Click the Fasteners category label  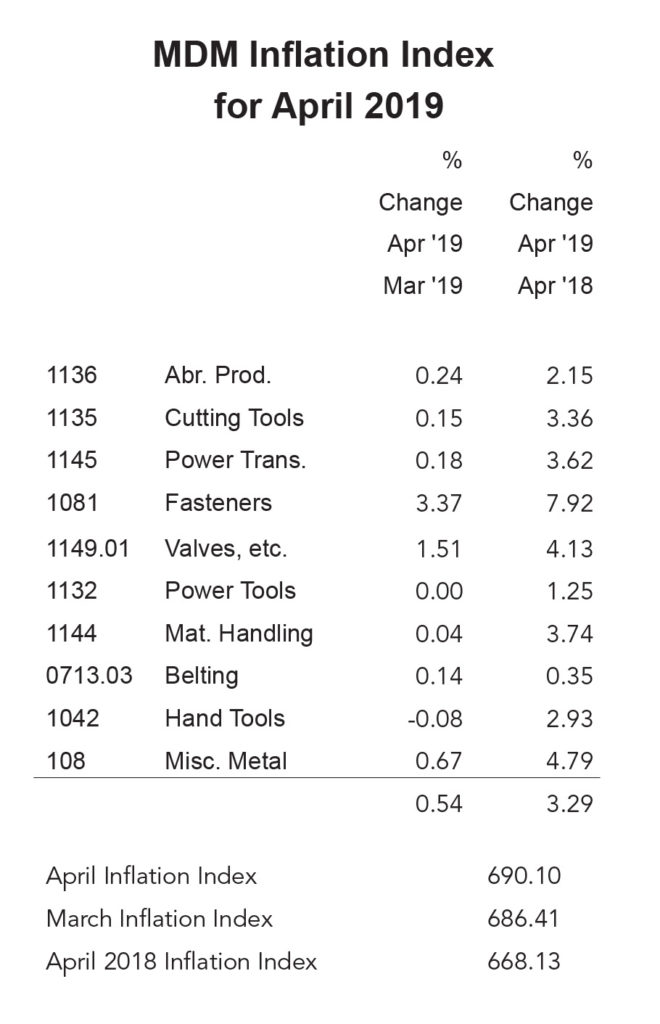pos(218,503)
